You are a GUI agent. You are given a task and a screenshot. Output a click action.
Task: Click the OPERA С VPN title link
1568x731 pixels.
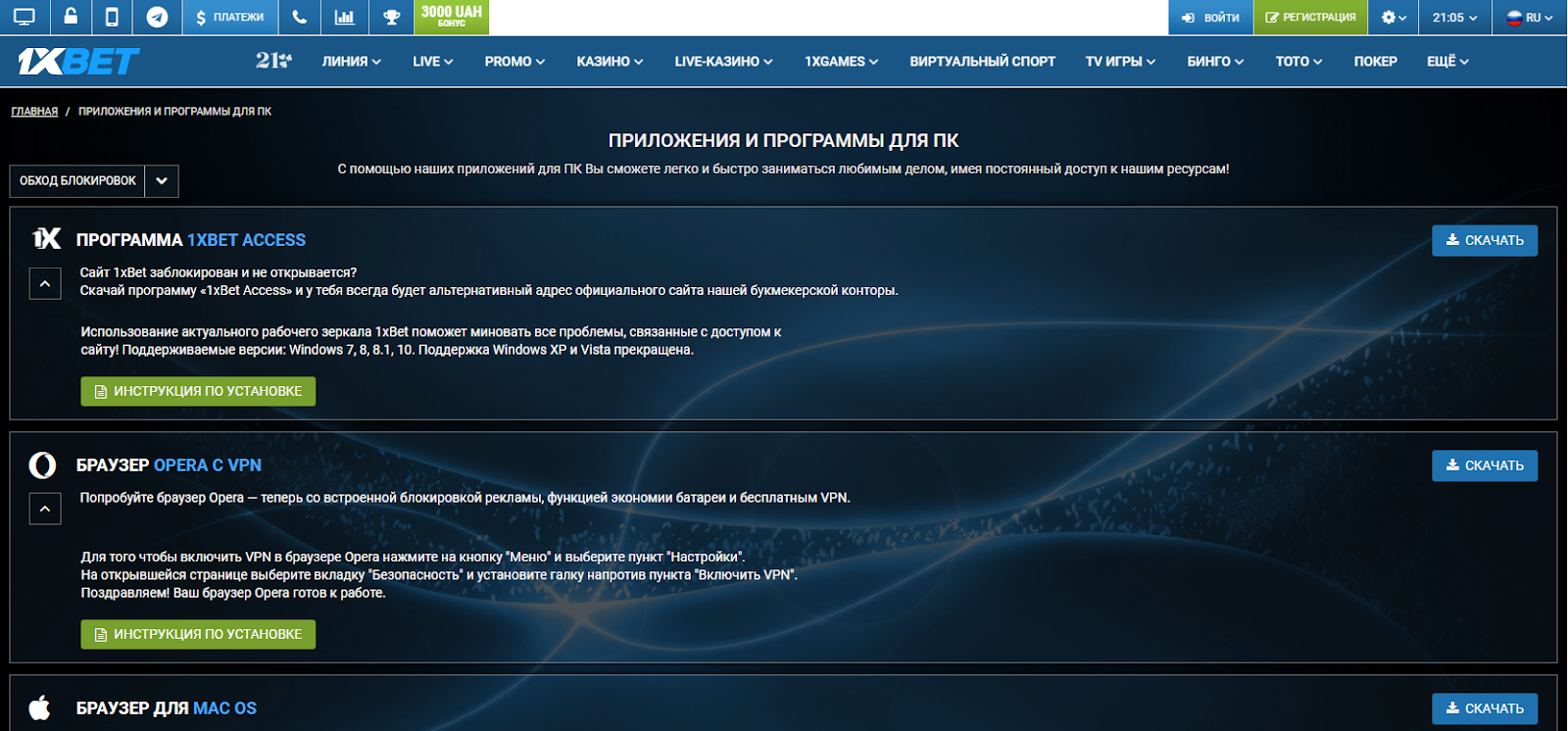(208, 465)
